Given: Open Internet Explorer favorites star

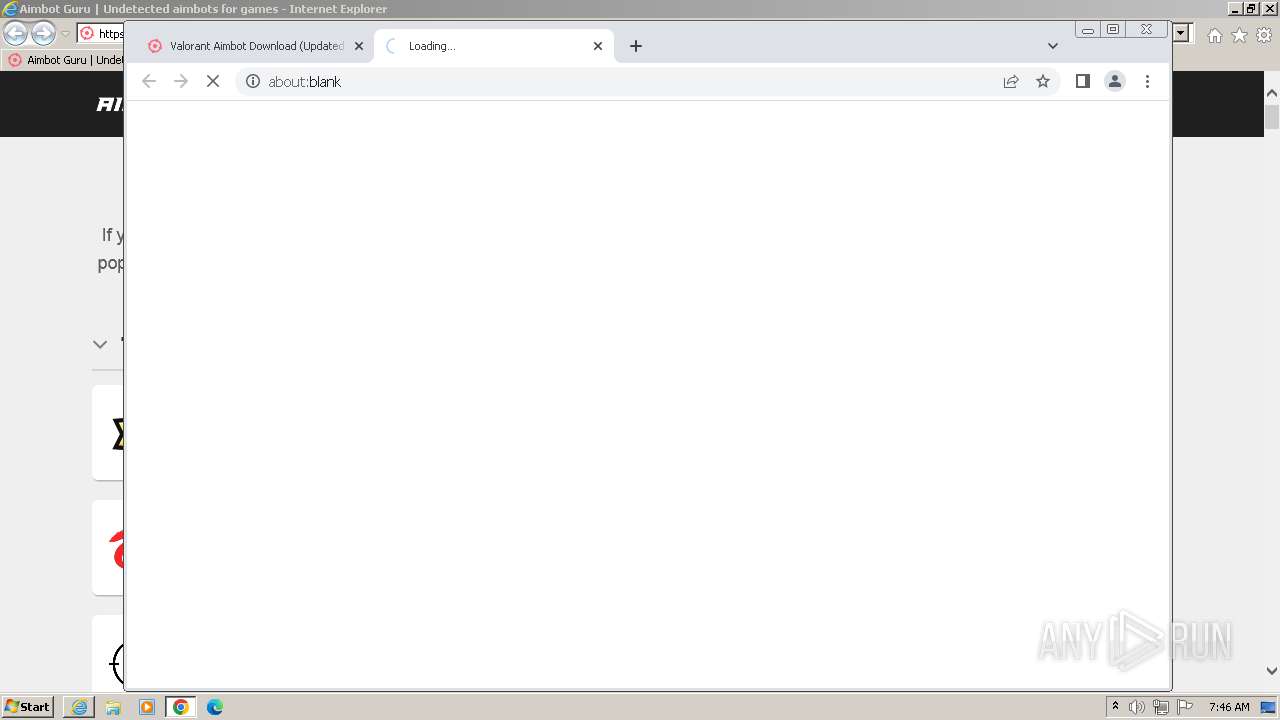Looking at the screenshot, I should (1239, 35).
